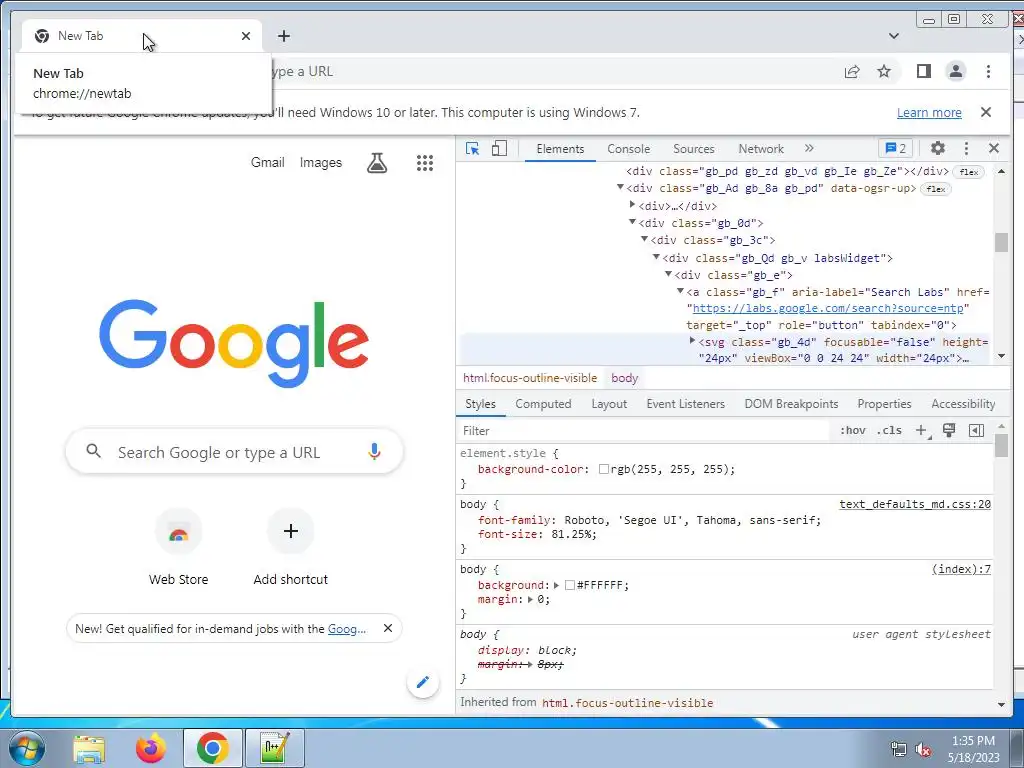This screenshot has height=768, width=1024.
Task: Toggle the :hov element state panel
Action: (852, 430)
